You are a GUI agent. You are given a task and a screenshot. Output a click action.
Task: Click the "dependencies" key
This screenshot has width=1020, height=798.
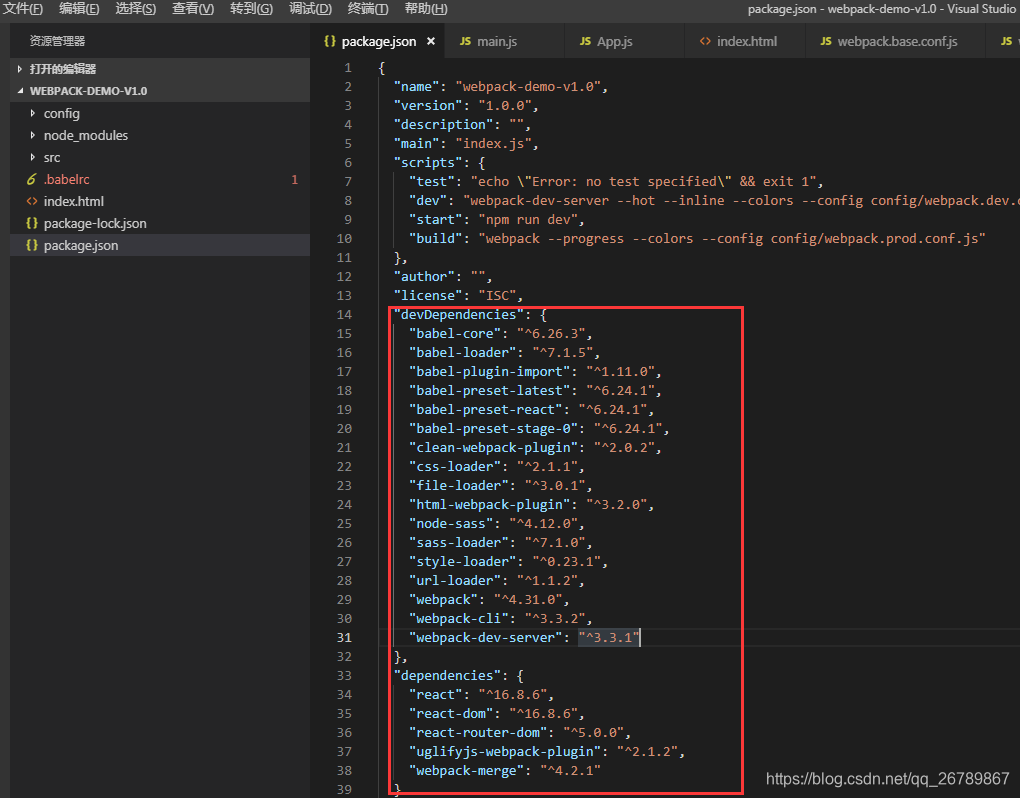[x=447, y=676]
